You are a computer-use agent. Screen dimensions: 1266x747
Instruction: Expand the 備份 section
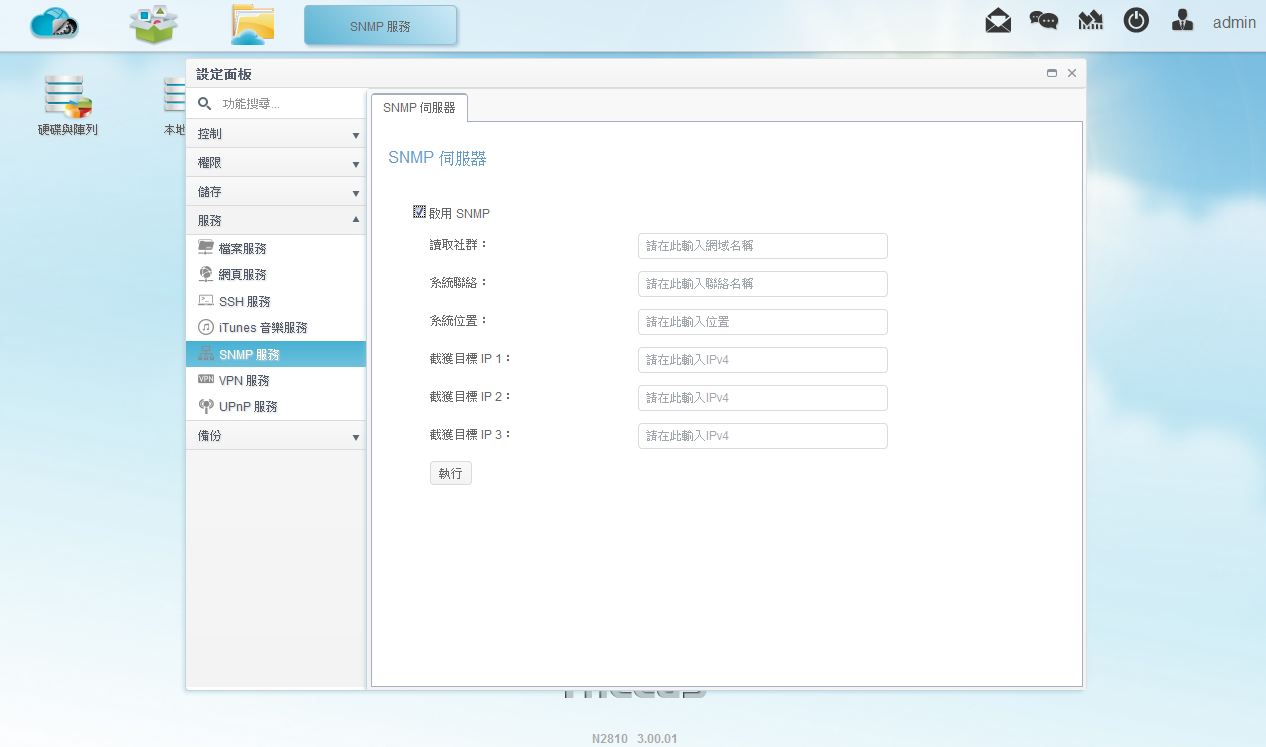[276, 436]
